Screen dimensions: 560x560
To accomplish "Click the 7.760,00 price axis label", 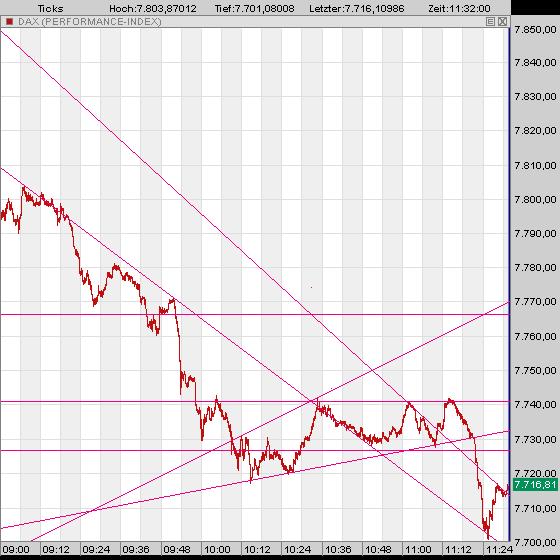I will pos(535,336).
